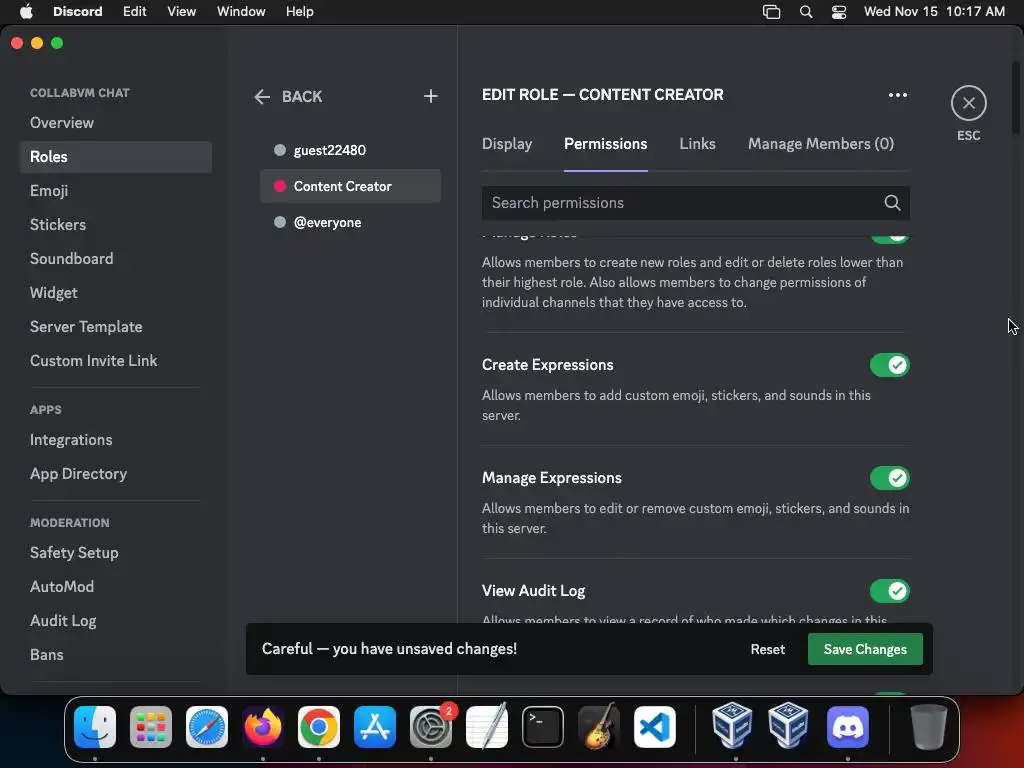Switch to the Display tab
1024x768 pixels.
(507, 144)
